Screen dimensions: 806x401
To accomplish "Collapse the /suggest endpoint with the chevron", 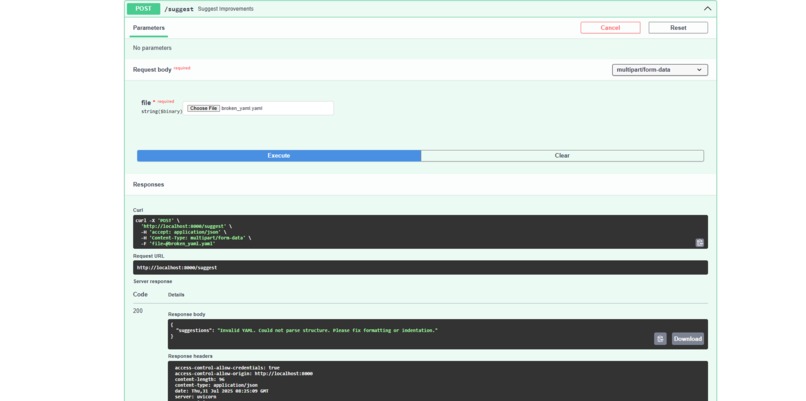I will pyautogui.click(x=707, y=9).
